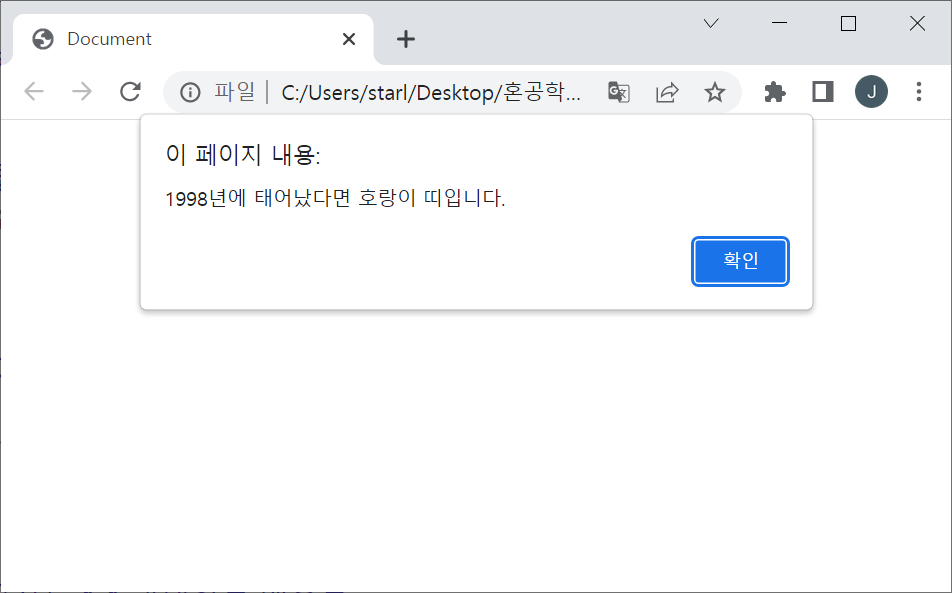The width and height of the screenshot is (952, 593).
Task: Bookmark this page with the star icon
Action: (715, 92)
